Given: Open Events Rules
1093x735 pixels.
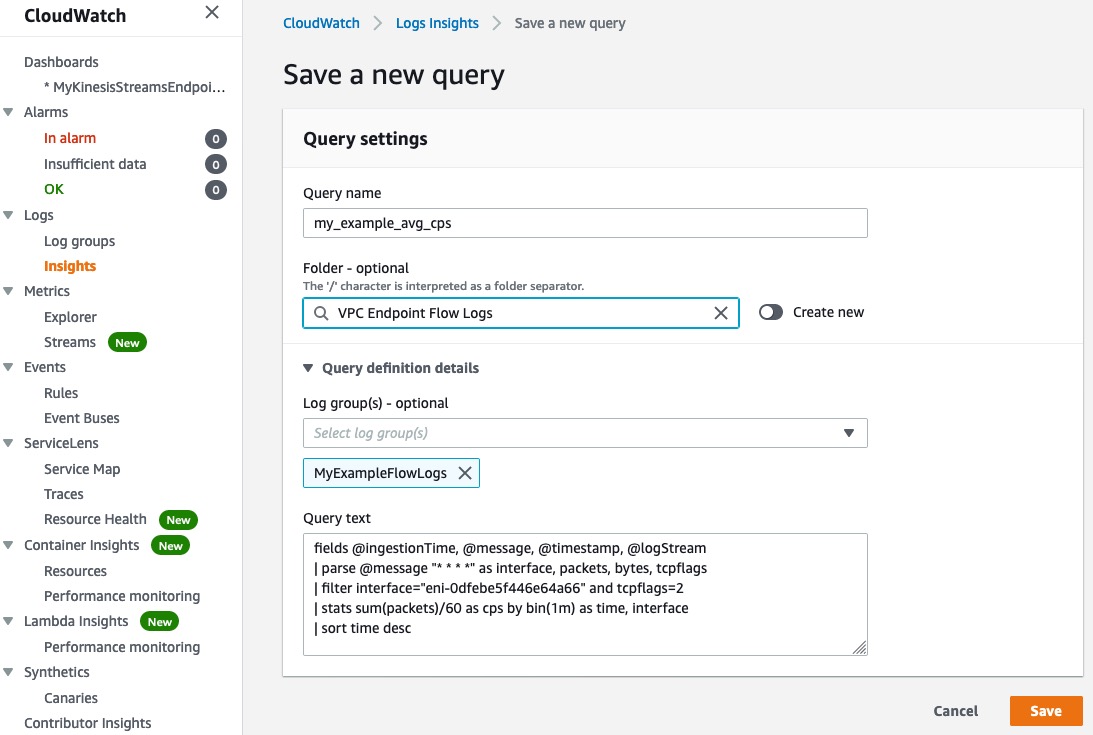Looking at the screenshot, I should pyautogui.click(x=61, y=393).
